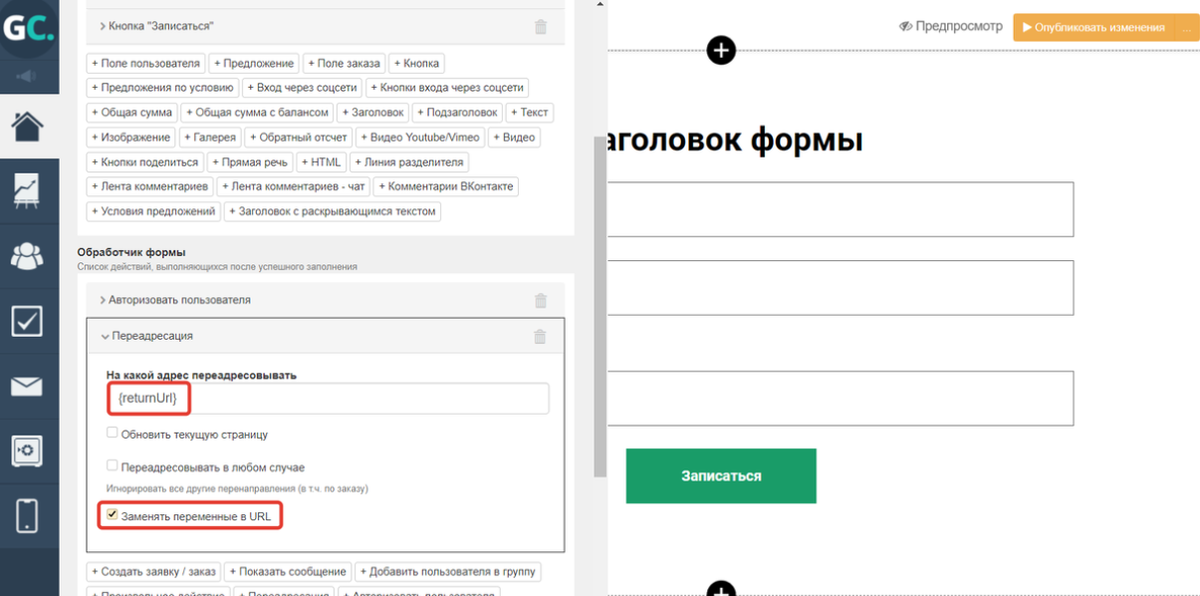Add a Заголовок element
The height and width of the screenshot is (596, 1200).
(x=374, y=113)
